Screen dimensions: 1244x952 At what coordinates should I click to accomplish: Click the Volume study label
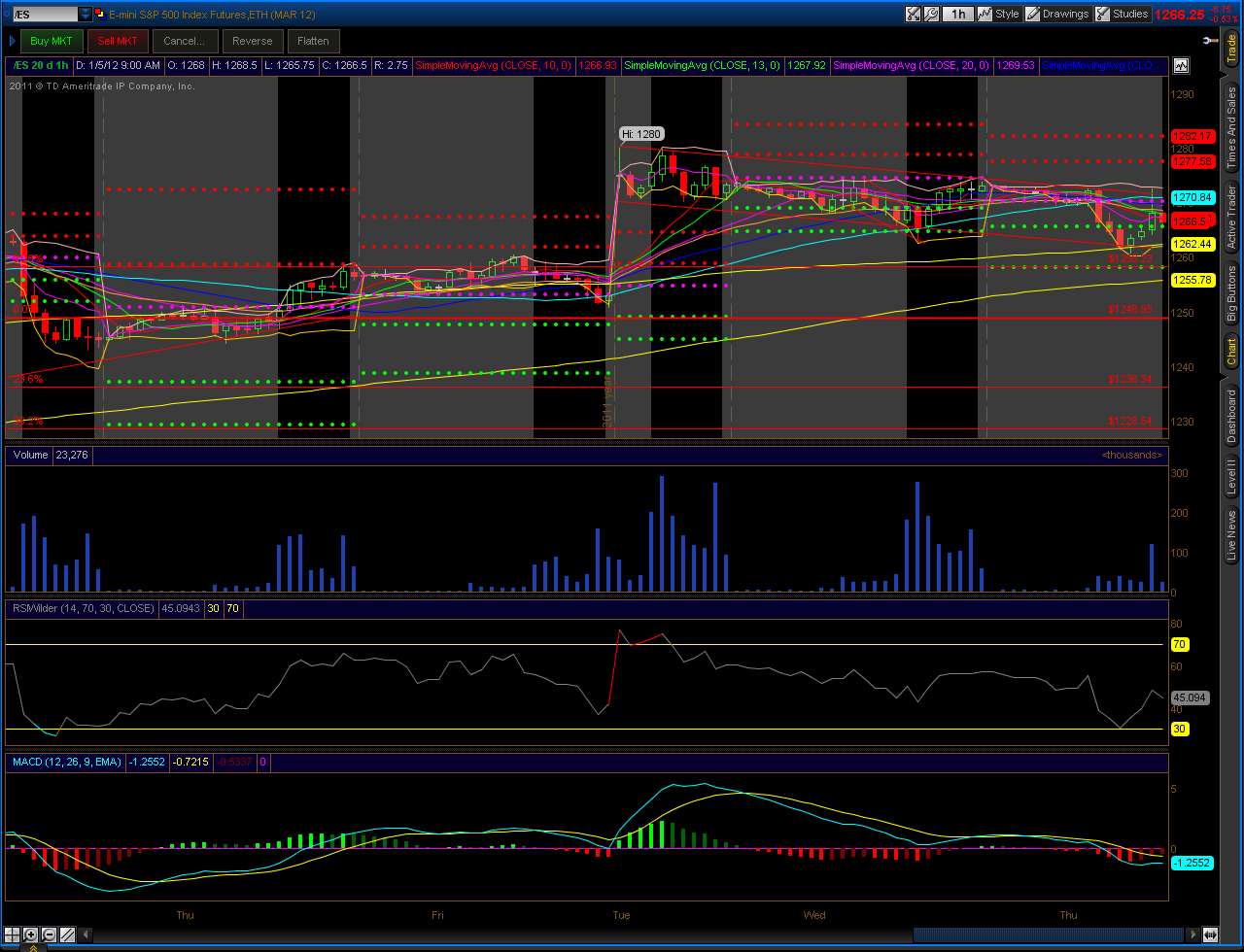[30, 455]
